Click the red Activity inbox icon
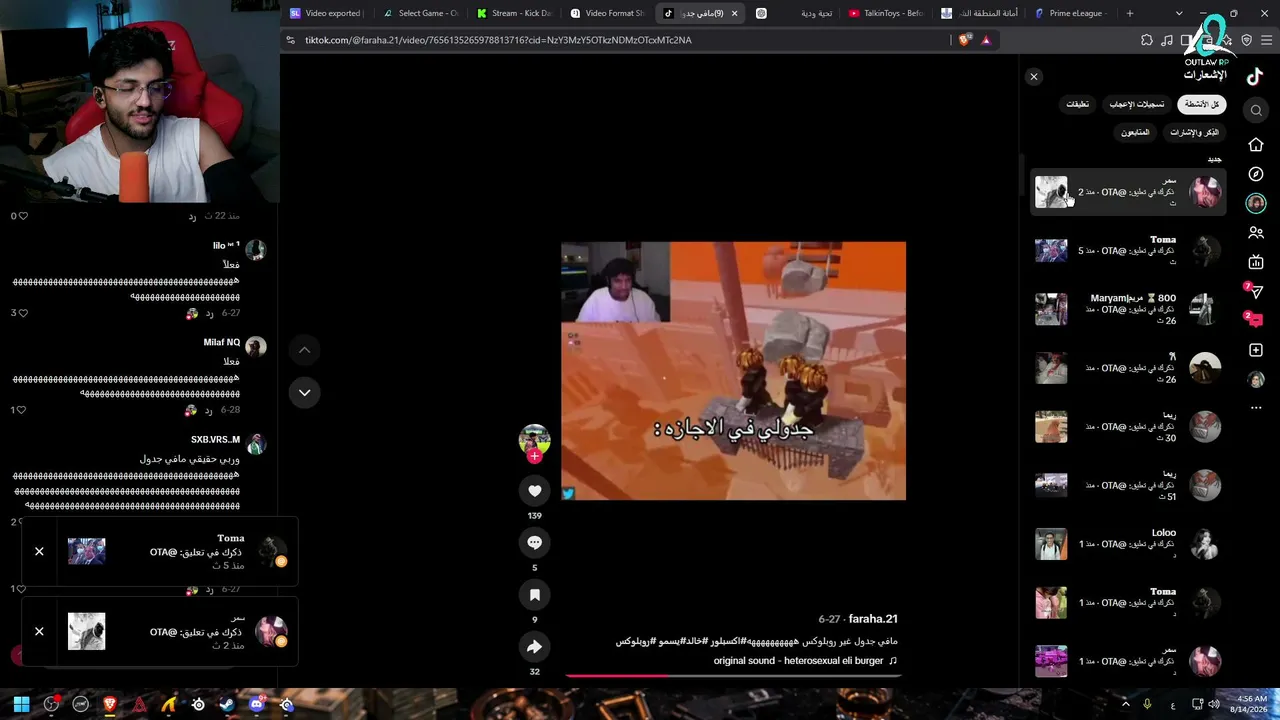This screenshot has height=720, width=1280. tap(1255, 320)
